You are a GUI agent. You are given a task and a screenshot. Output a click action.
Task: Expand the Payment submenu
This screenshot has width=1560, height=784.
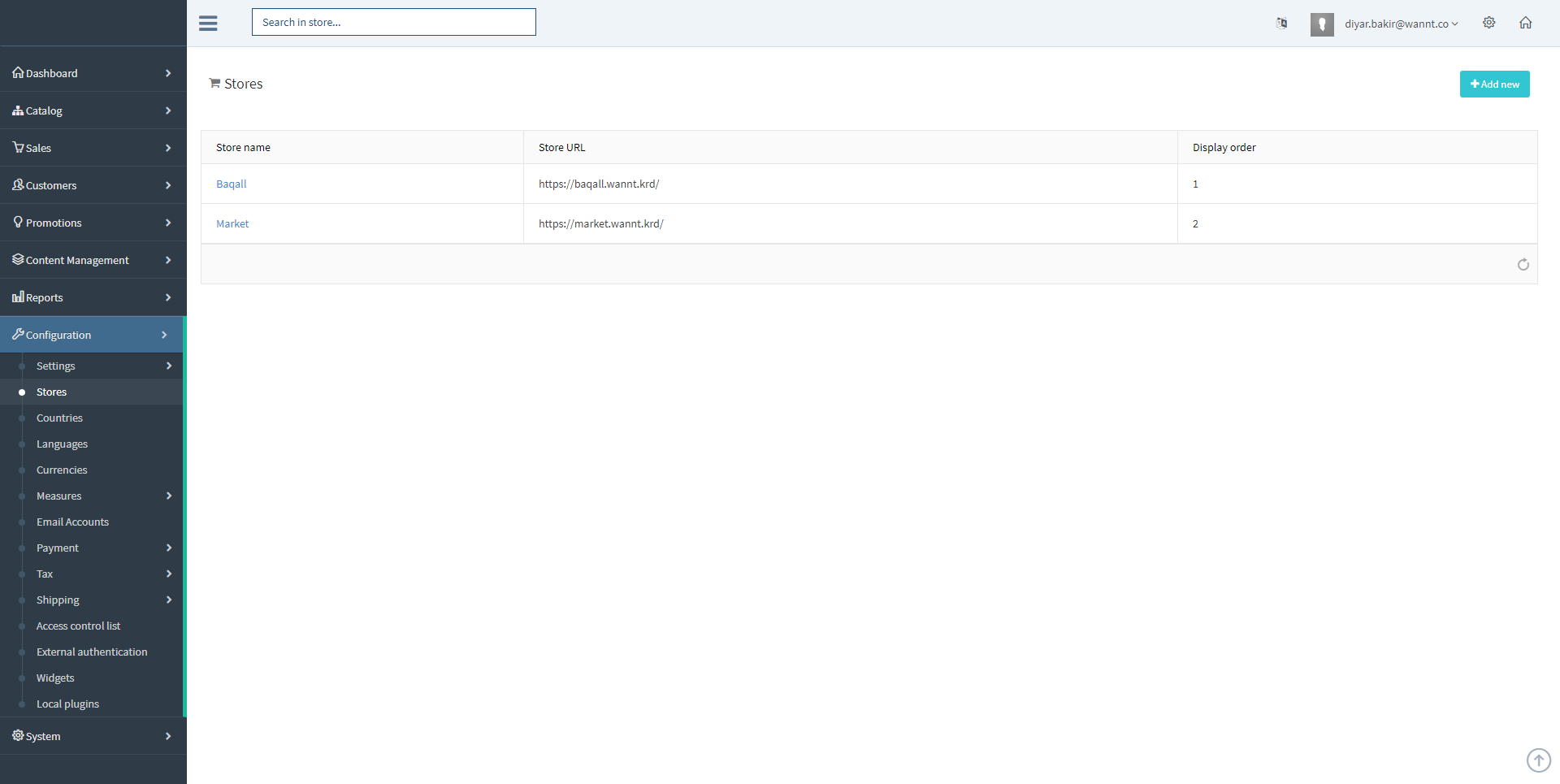coord(58,548)
